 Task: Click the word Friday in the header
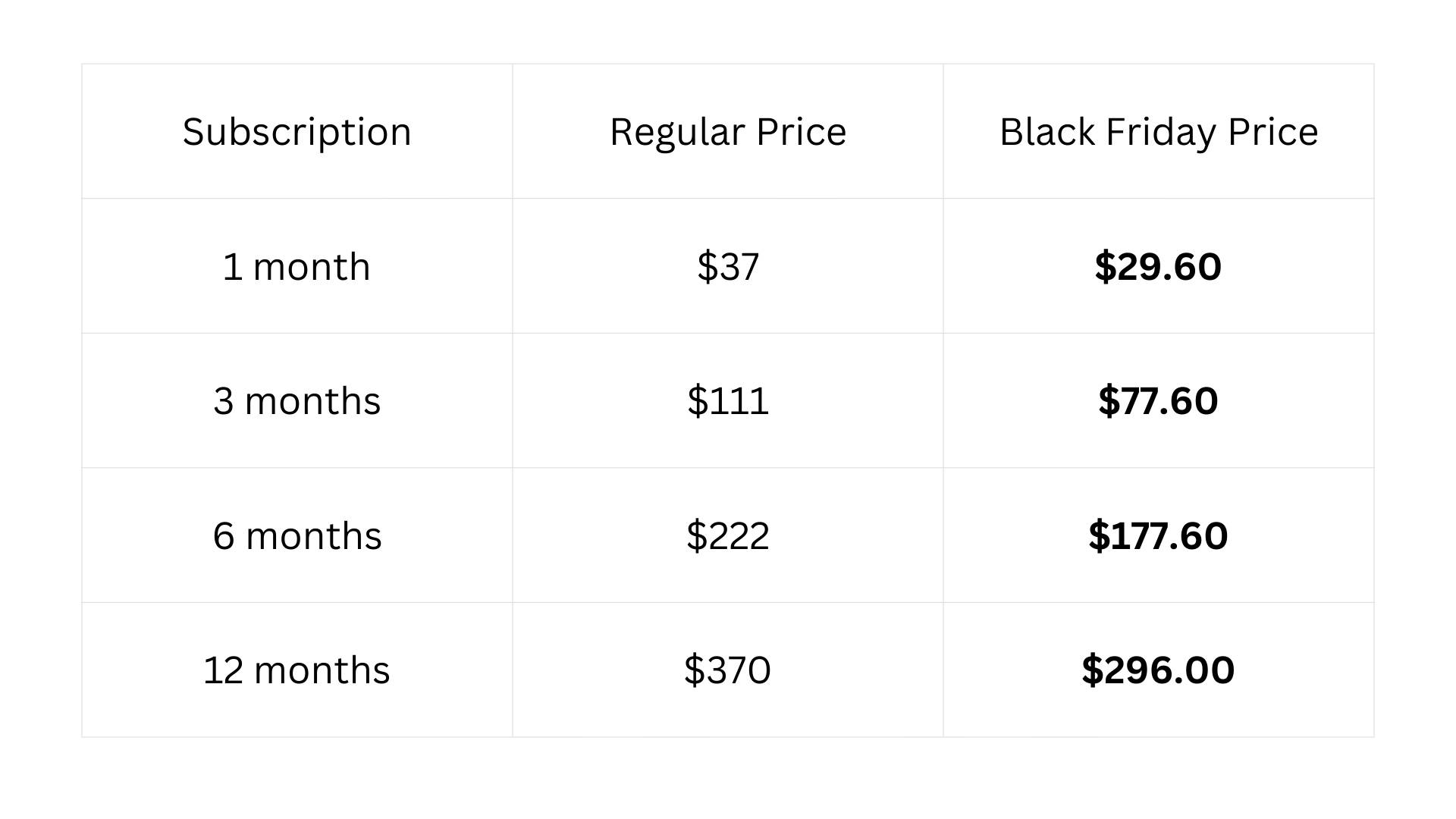[1161, 132]
